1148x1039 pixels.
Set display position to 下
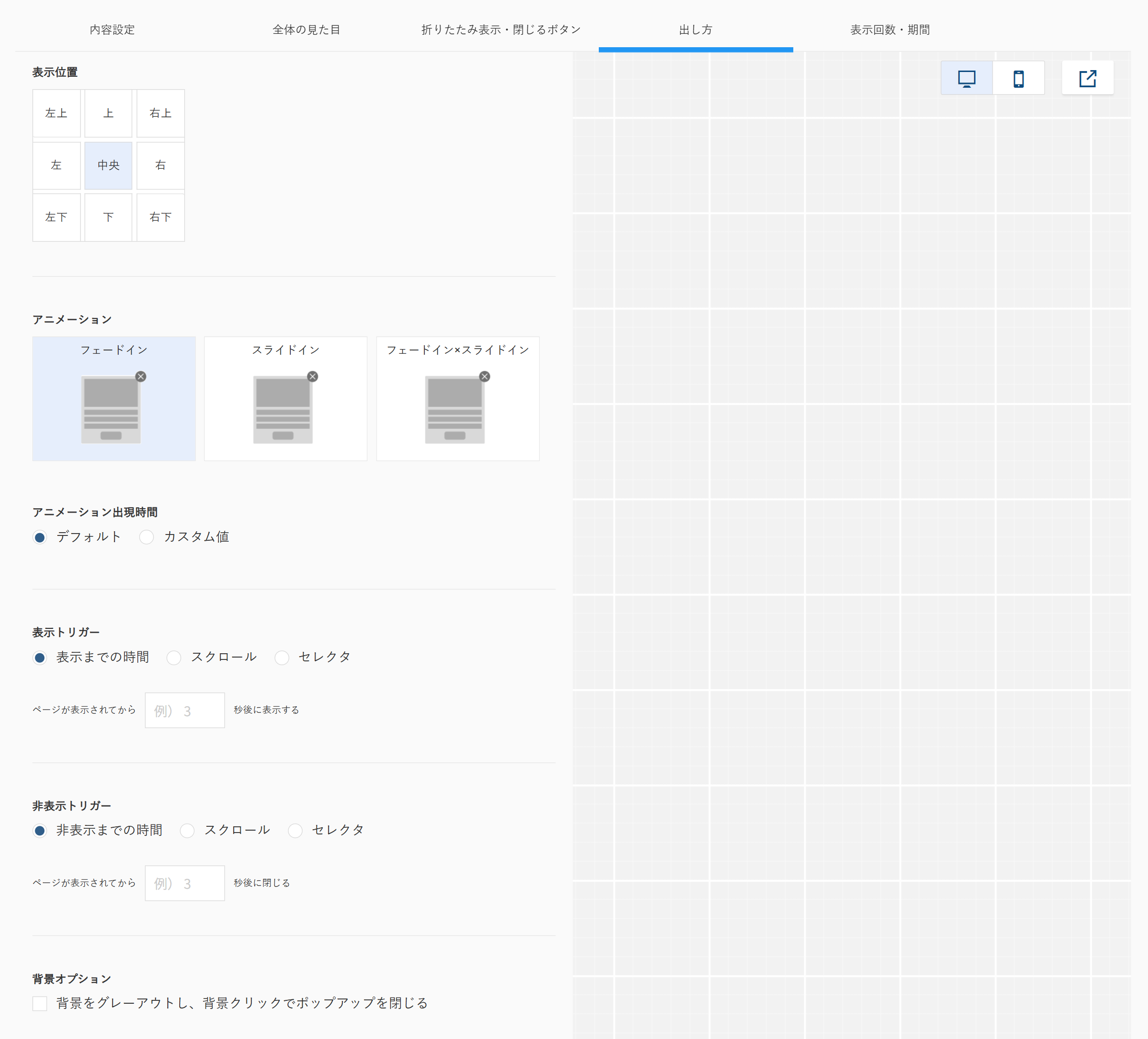coord(108,217)
